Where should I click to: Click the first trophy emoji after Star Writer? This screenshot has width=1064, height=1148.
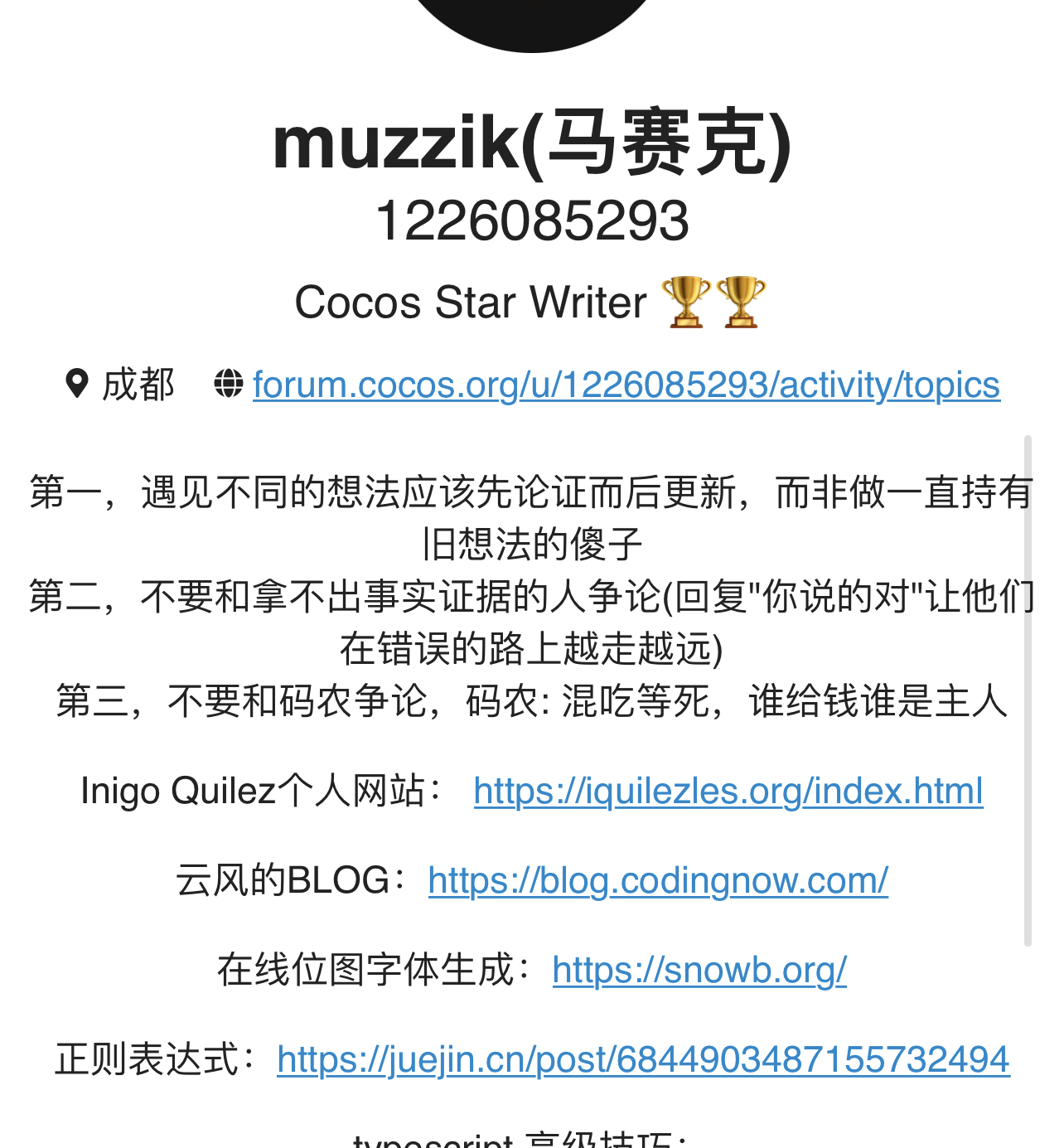[x=686, y=302]
